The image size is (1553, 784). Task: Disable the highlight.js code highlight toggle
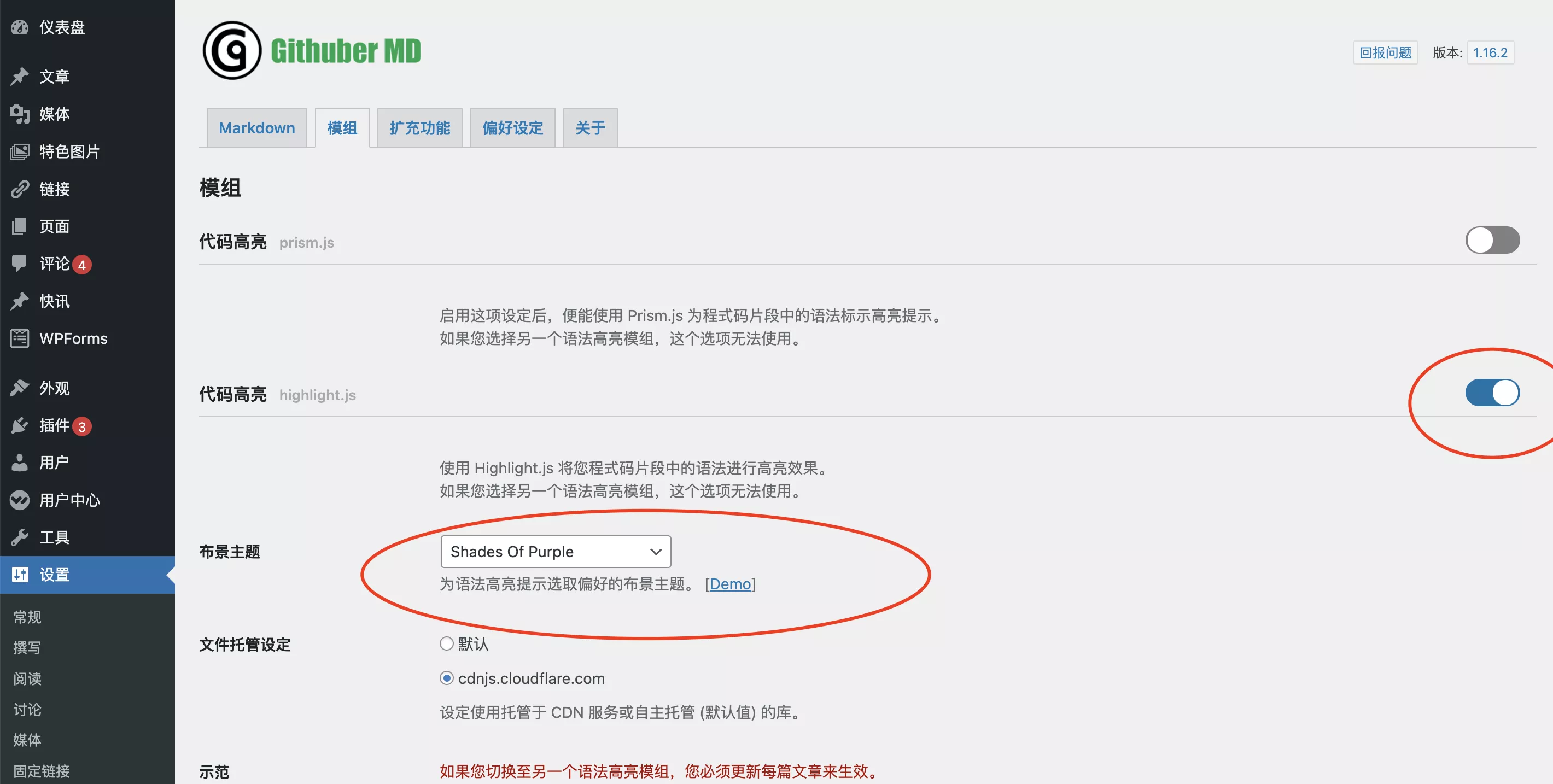1492,393
